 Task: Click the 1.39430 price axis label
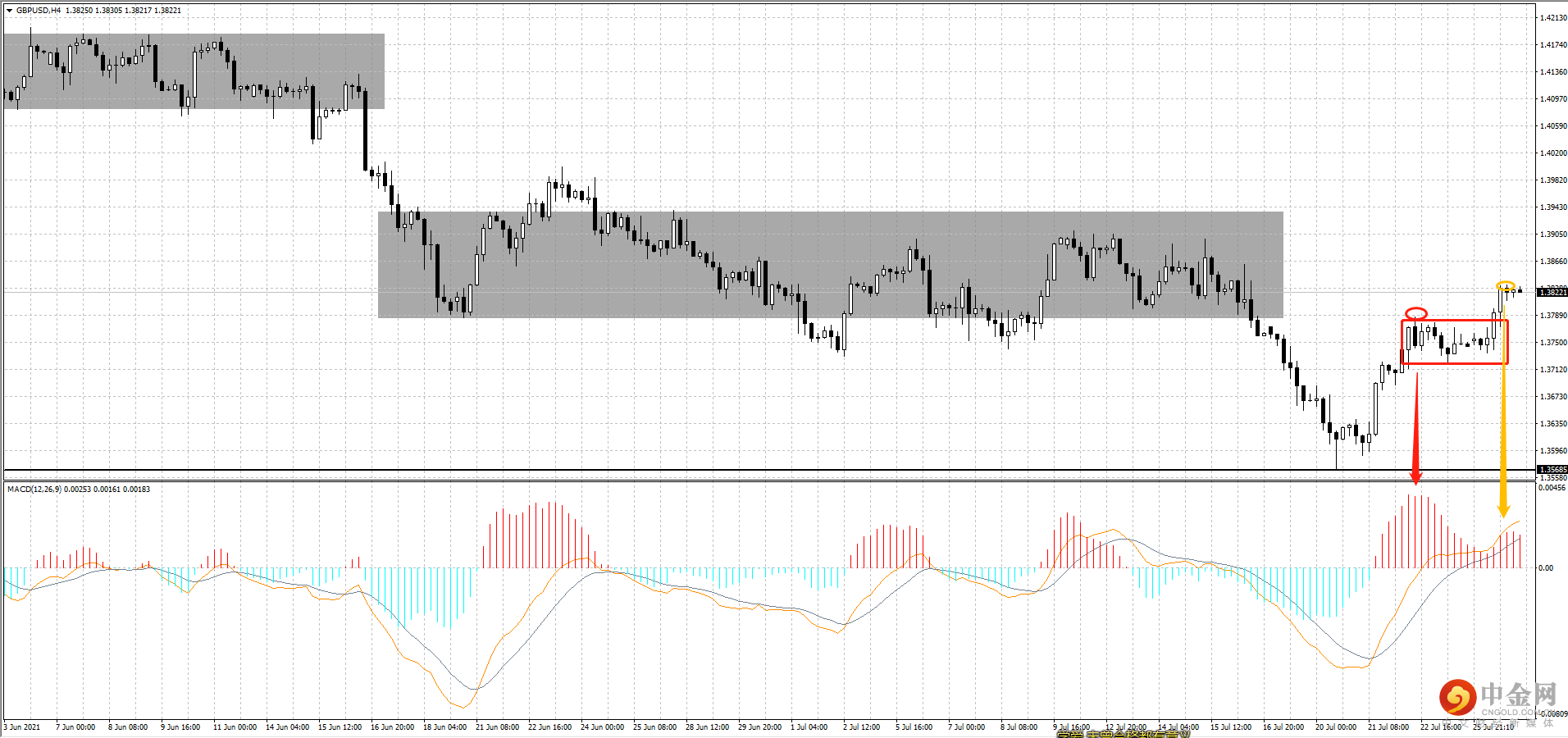1553,207
